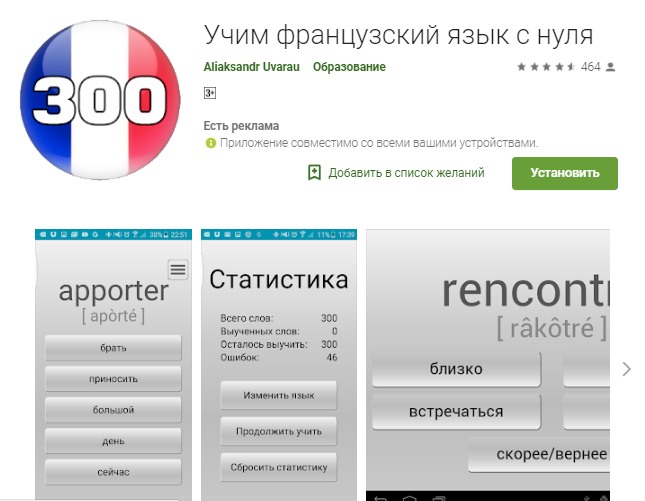Open the hamburger menu in first screenshot
The height and width of the screenshot is (501, 645).
pos(177,269)
